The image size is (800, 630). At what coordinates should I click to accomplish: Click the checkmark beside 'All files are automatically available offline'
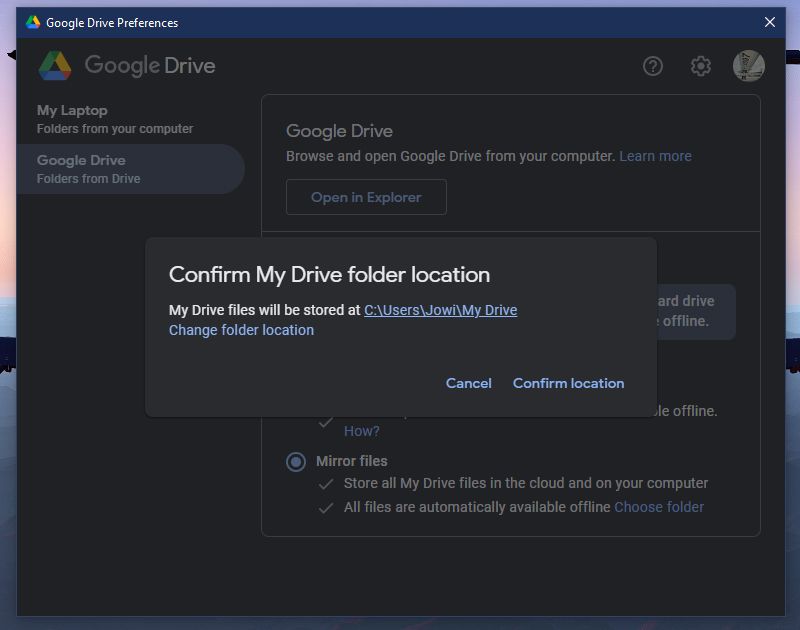tap(325, 507)
